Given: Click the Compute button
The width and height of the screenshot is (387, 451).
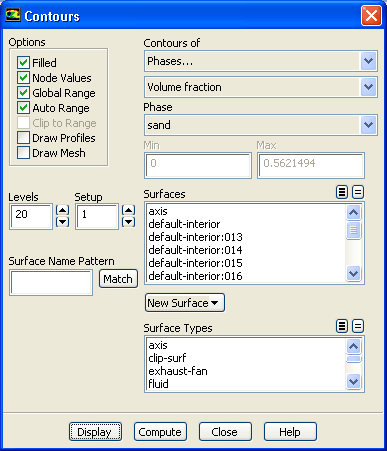Looking at the screenshot, I should pos(160,432).
